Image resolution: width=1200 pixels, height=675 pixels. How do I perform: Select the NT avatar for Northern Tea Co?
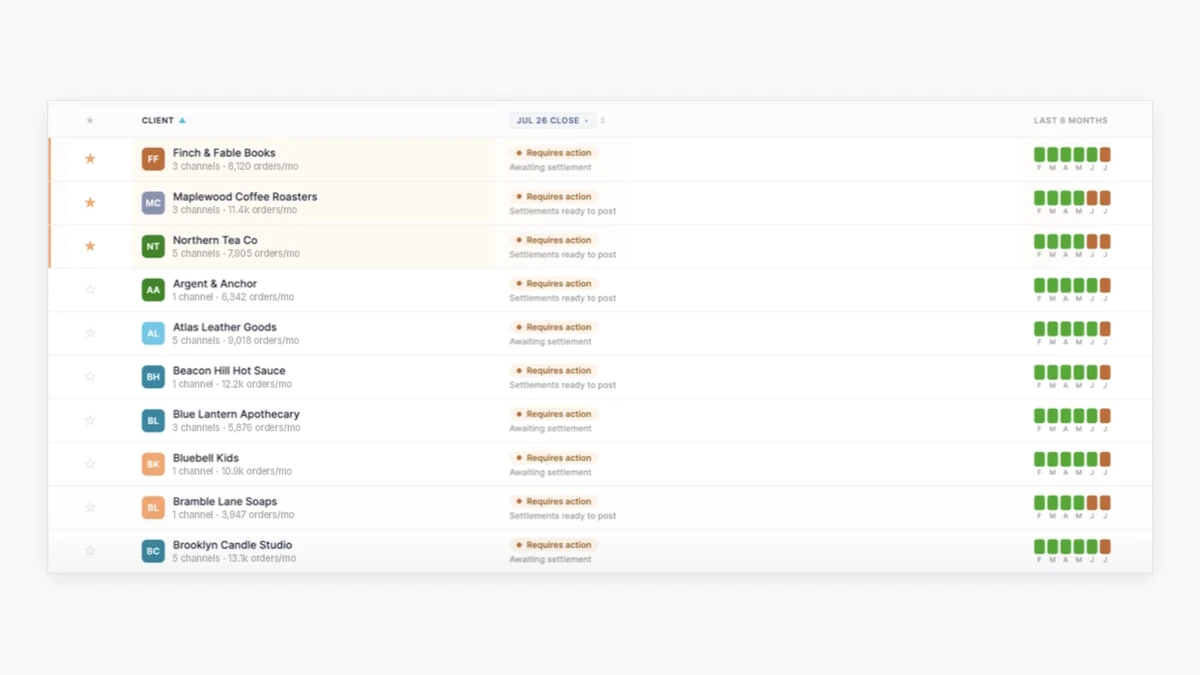pyautogui.click(x=153, y=246)
